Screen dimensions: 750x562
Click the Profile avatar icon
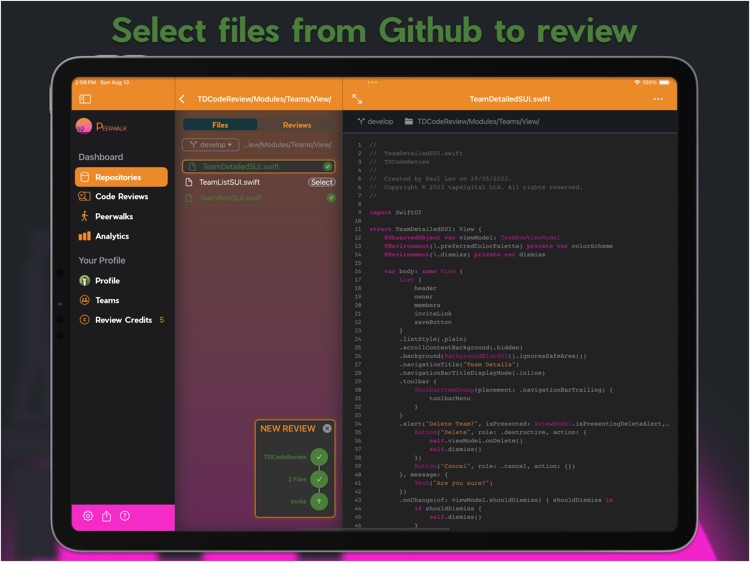tap(85, 280)
